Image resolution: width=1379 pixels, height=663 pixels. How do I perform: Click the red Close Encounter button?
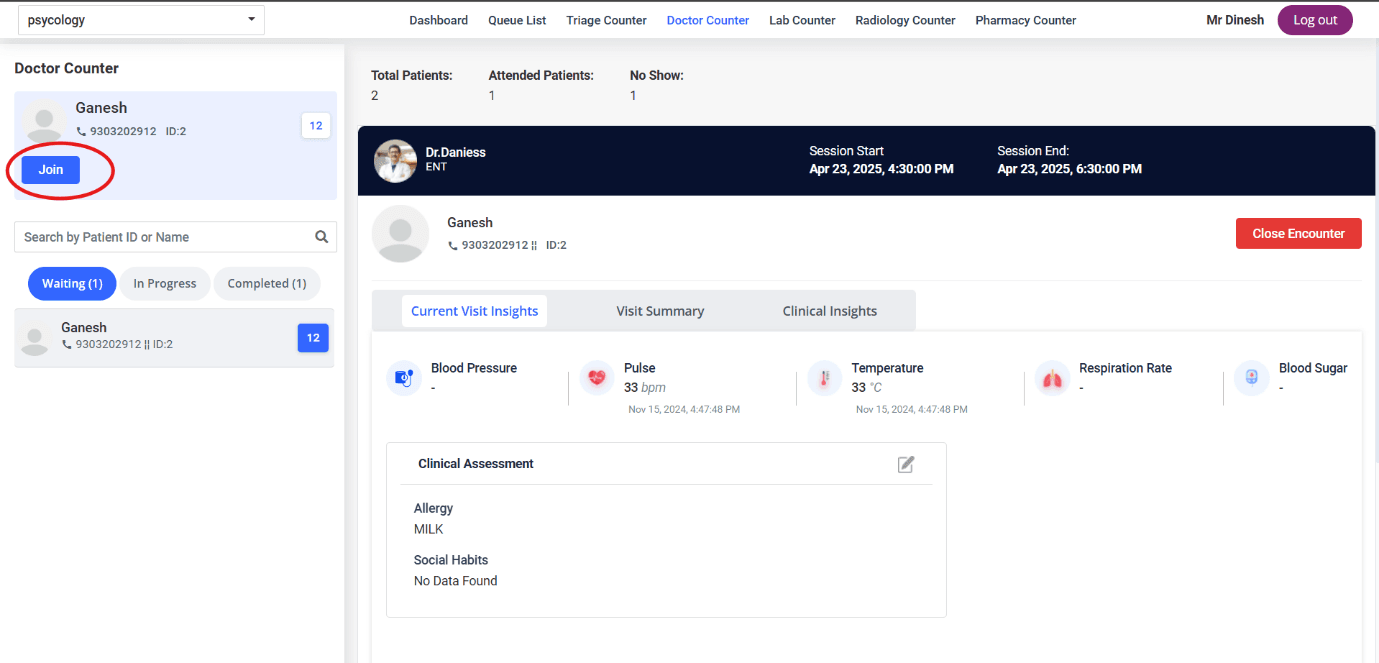[1298, 233]
